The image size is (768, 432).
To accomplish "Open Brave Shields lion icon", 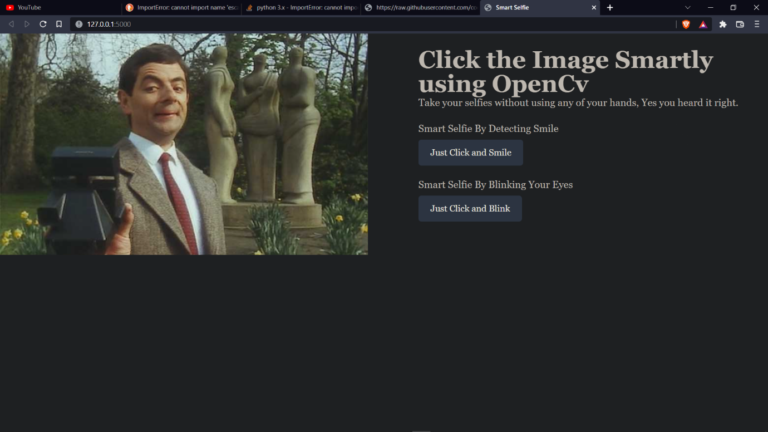I will click(x=686, y=24).
